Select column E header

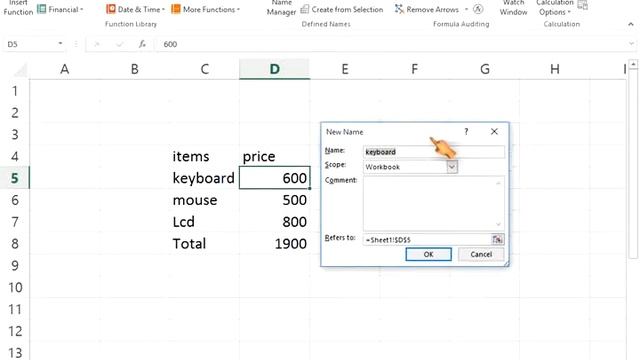345,69
